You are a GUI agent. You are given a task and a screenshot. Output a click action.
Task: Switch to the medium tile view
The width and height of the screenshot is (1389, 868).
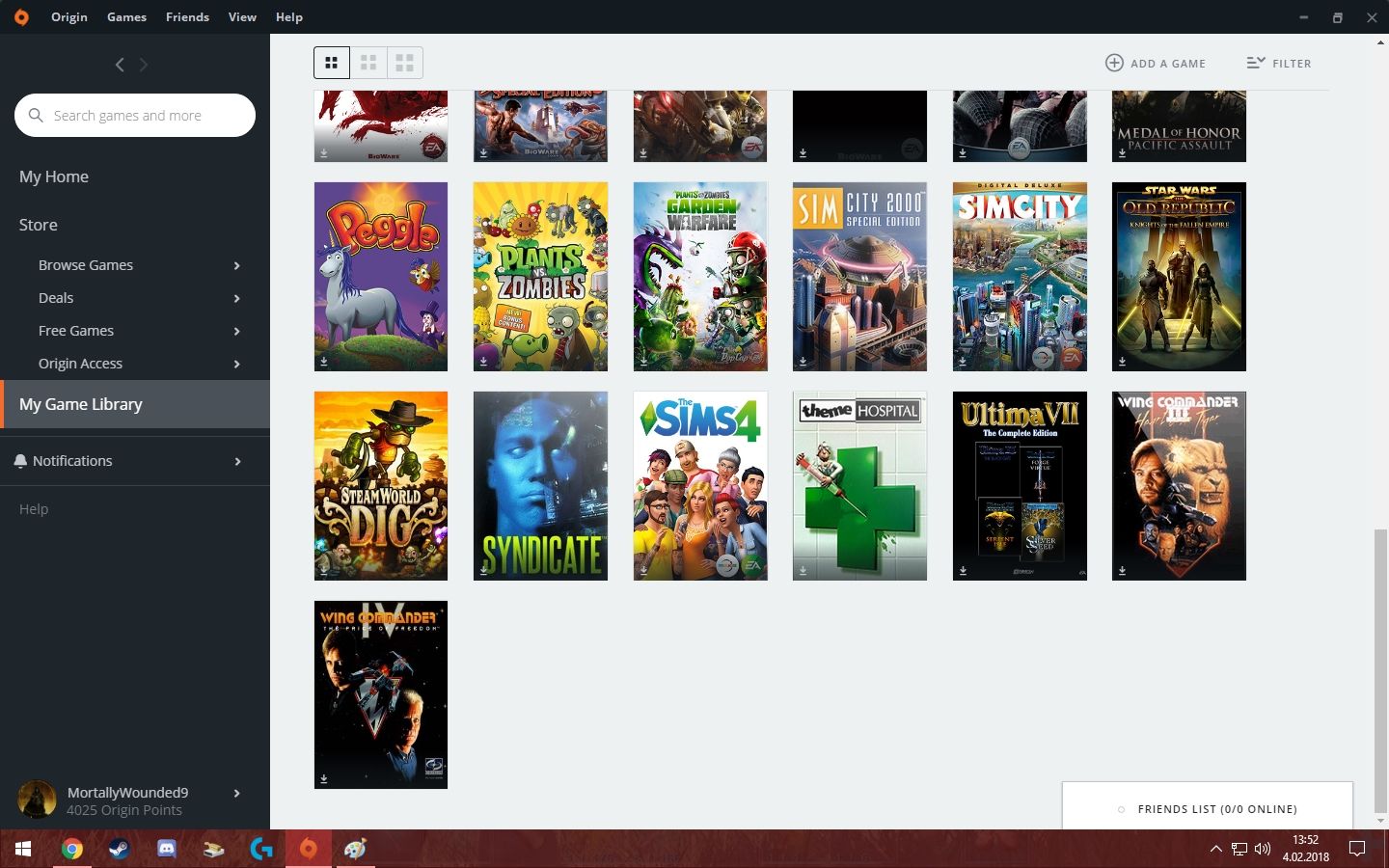point(368,63)
